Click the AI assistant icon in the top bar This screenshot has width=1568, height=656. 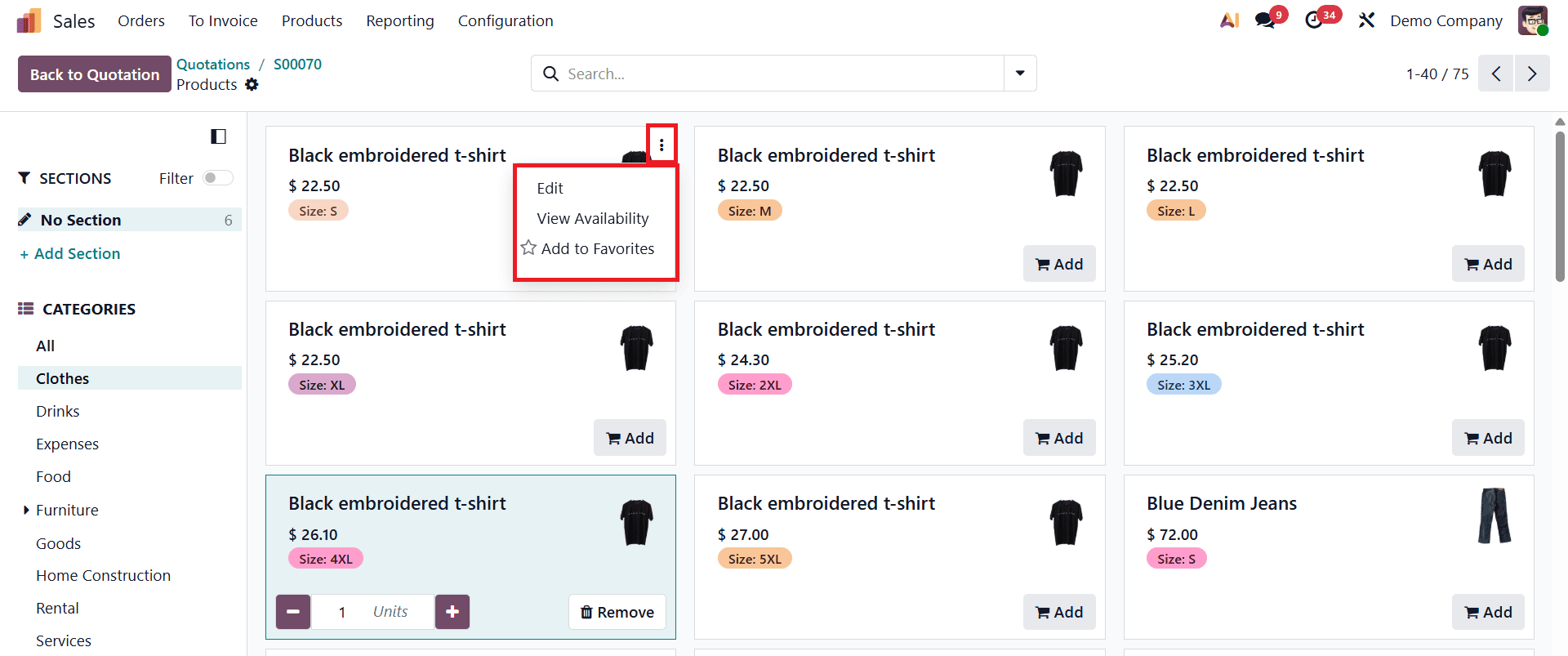click(x=1229, y=20)
